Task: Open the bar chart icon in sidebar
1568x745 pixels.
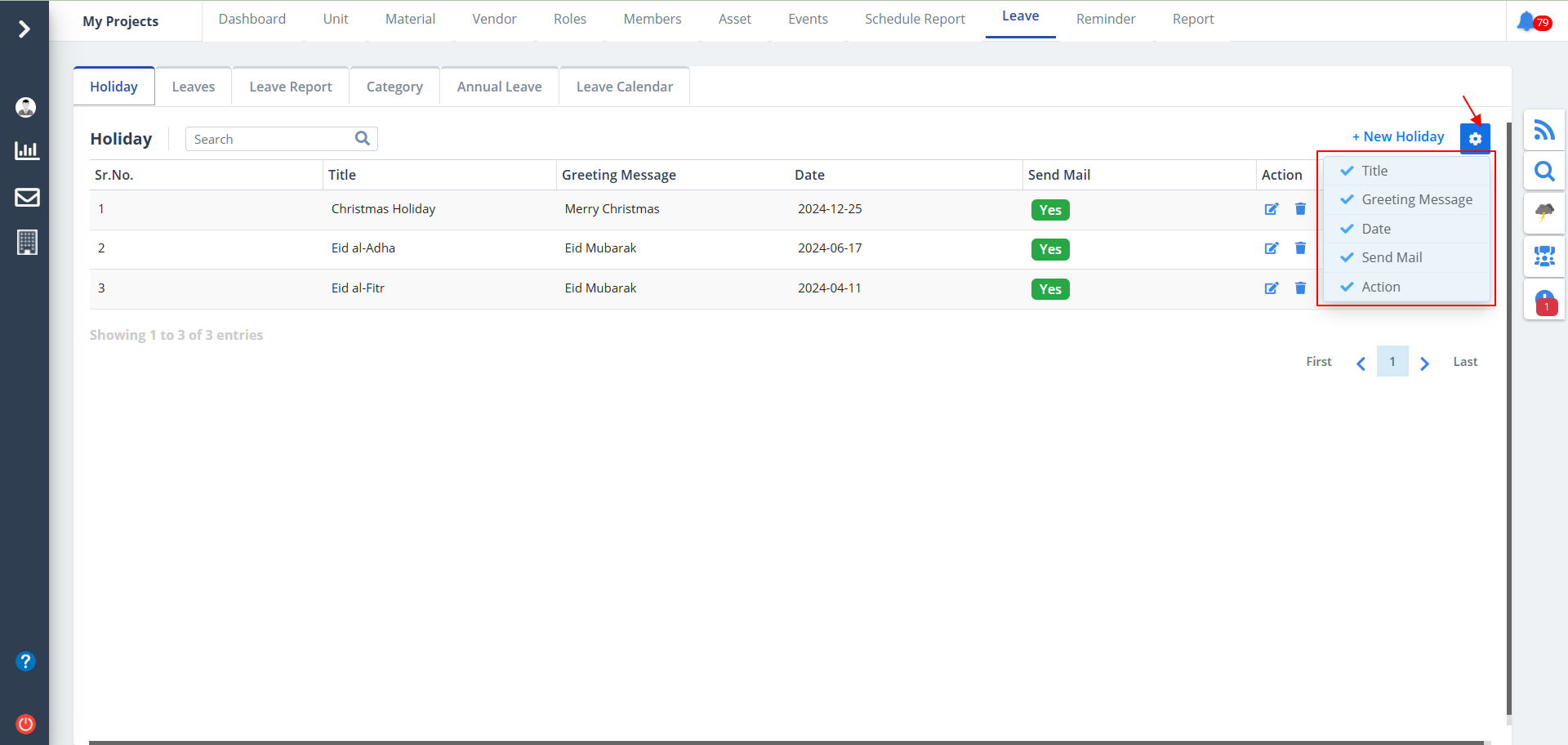Action: [27, 150]
